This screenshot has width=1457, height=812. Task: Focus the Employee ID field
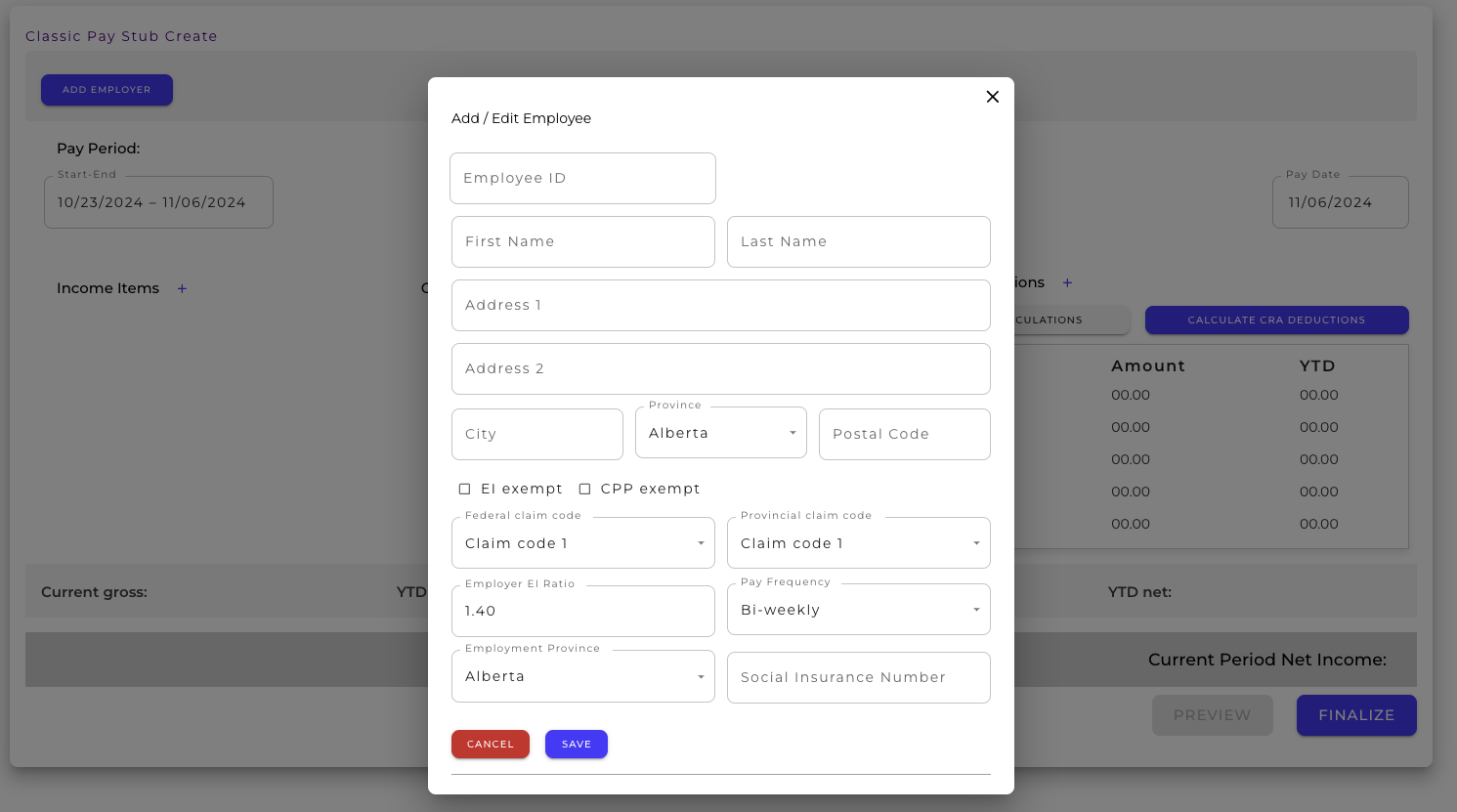tap(582, 178)
